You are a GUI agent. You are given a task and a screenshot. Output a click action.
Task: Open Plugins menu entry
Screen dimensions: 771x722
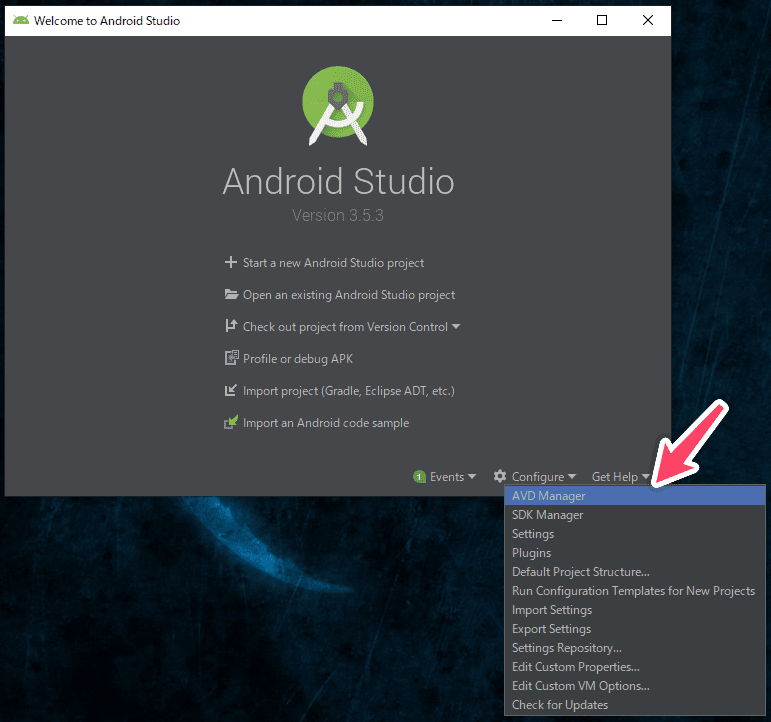(x=635, y=552)
